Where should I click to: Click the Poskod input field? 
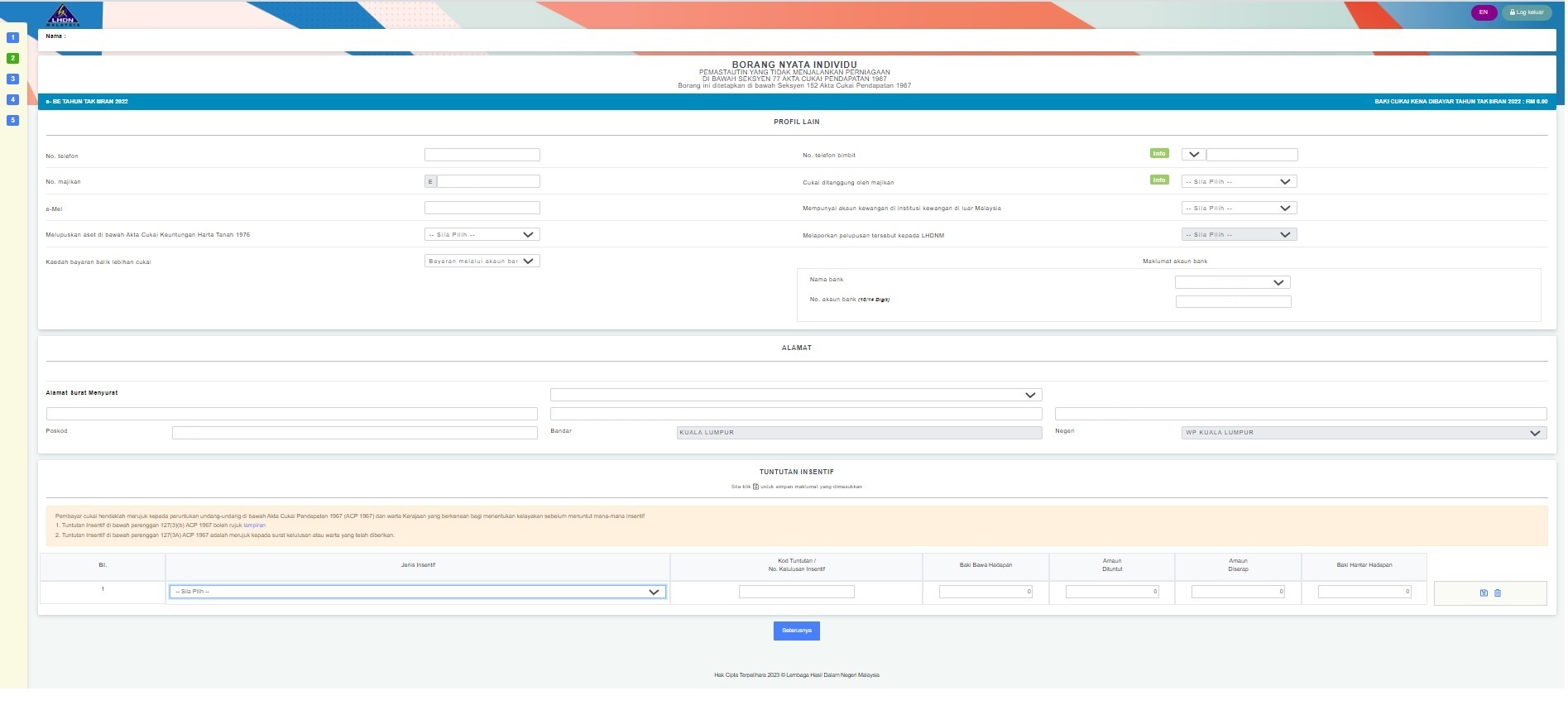(x=354, y=433)
